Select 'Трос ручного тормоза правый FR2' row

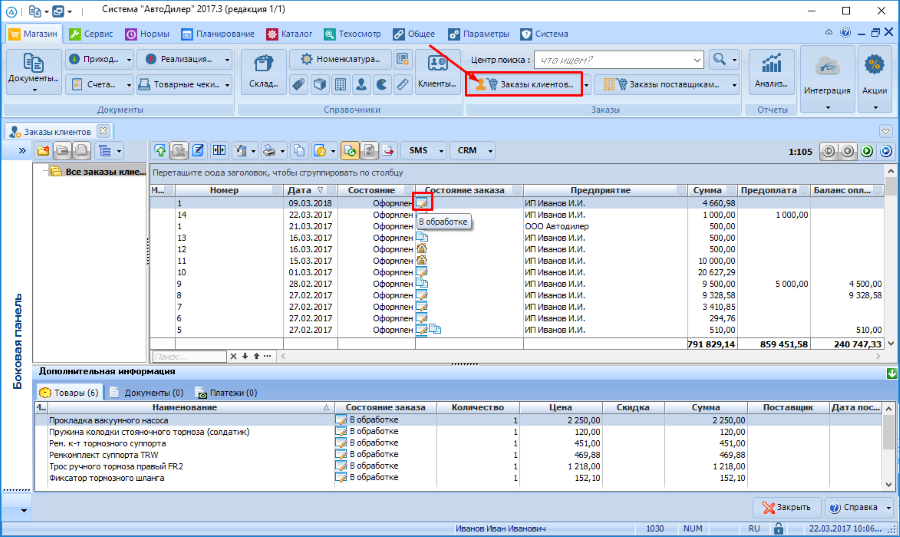pos(458,466)
